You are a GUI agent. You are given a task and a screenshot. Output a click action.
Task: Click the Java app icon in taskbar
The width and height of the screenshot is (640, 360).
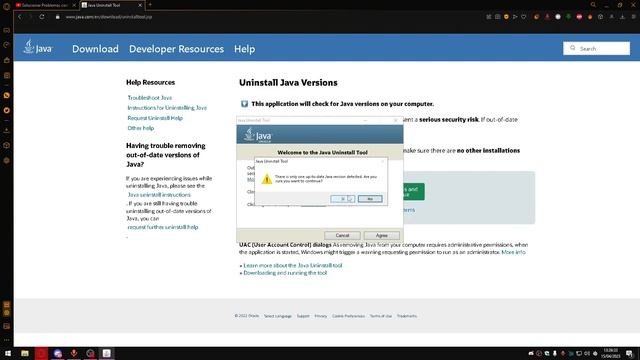(107, 353)
